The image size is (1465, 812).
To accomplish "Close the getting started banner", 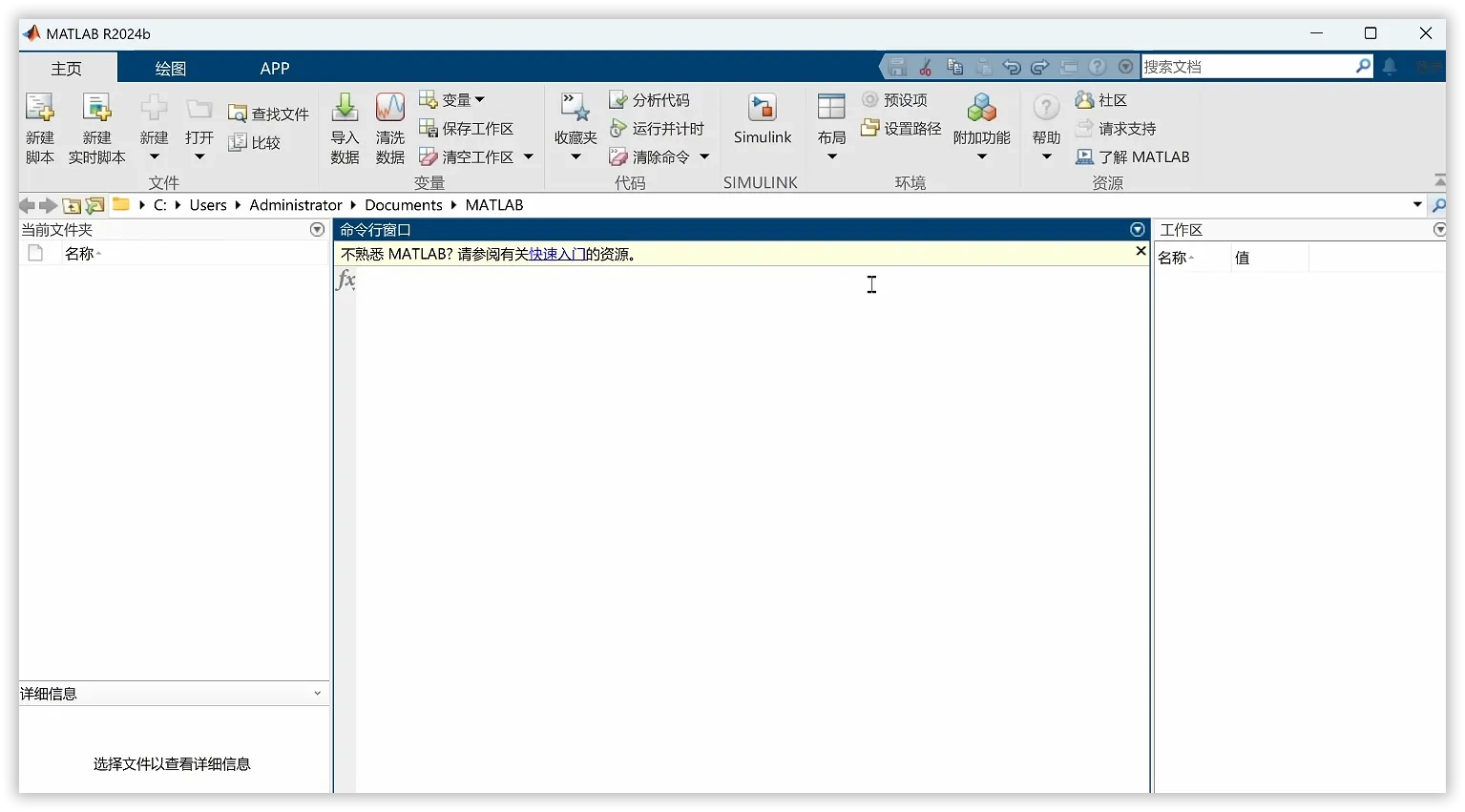I will point(1141,251).
